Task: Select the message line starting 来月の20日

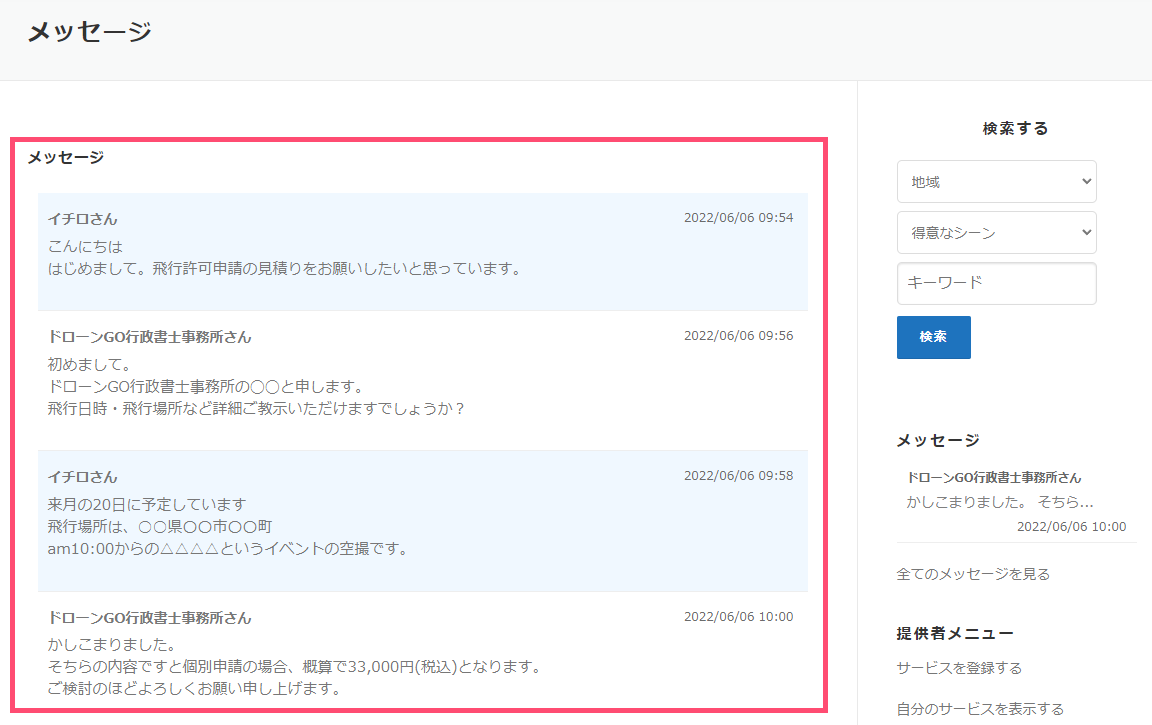Action: pos(147,504)
